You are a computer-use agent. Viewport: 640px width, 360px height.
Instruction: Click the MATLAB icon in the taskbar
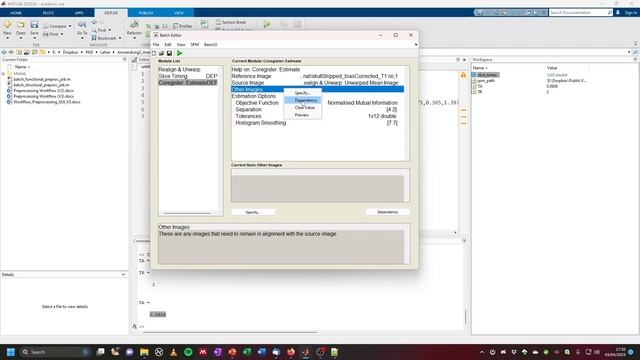pos(306,352)
